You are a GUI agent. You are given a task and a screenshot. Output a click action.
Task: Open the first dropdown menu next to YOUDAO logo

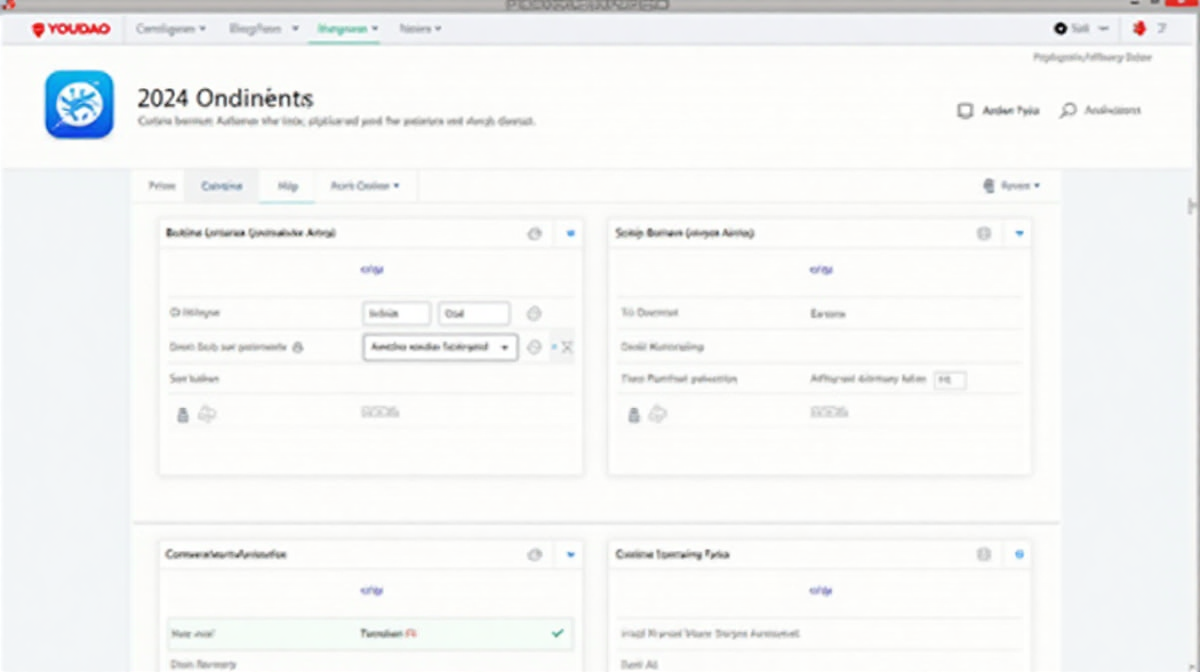(x=170, y=30)
